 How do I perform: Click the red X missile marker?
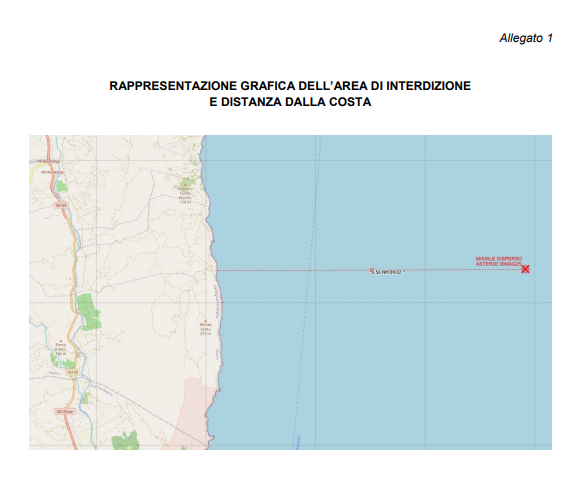[x=525, y=269]
